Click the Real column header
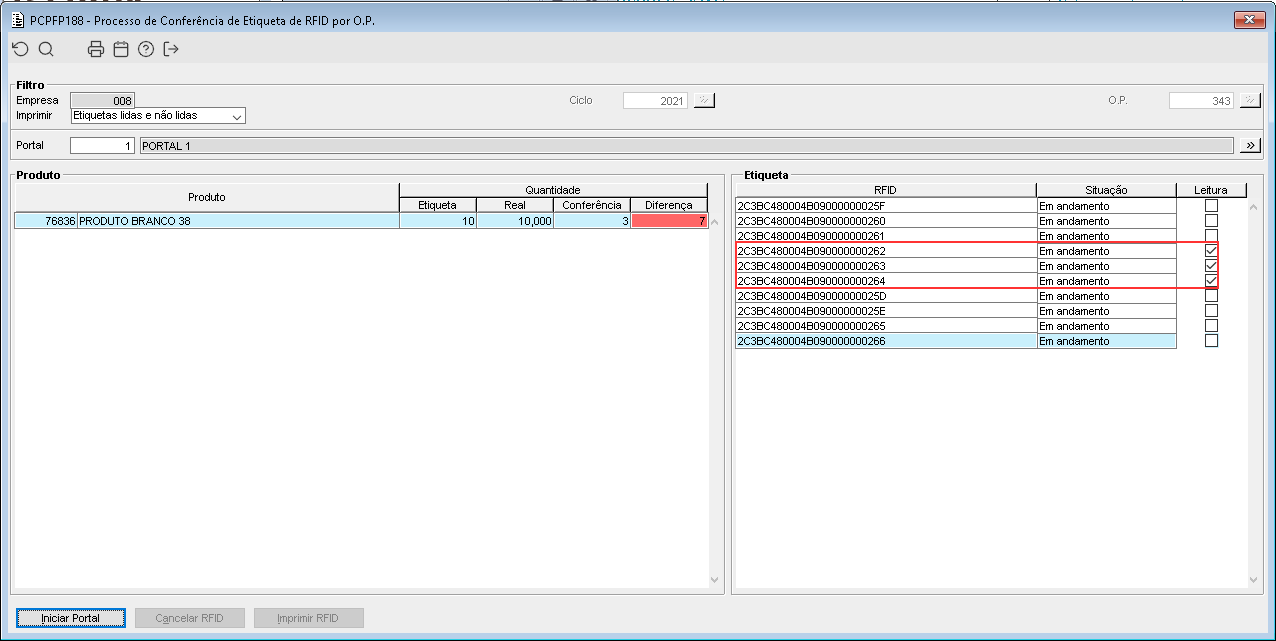 pos(514,205)
